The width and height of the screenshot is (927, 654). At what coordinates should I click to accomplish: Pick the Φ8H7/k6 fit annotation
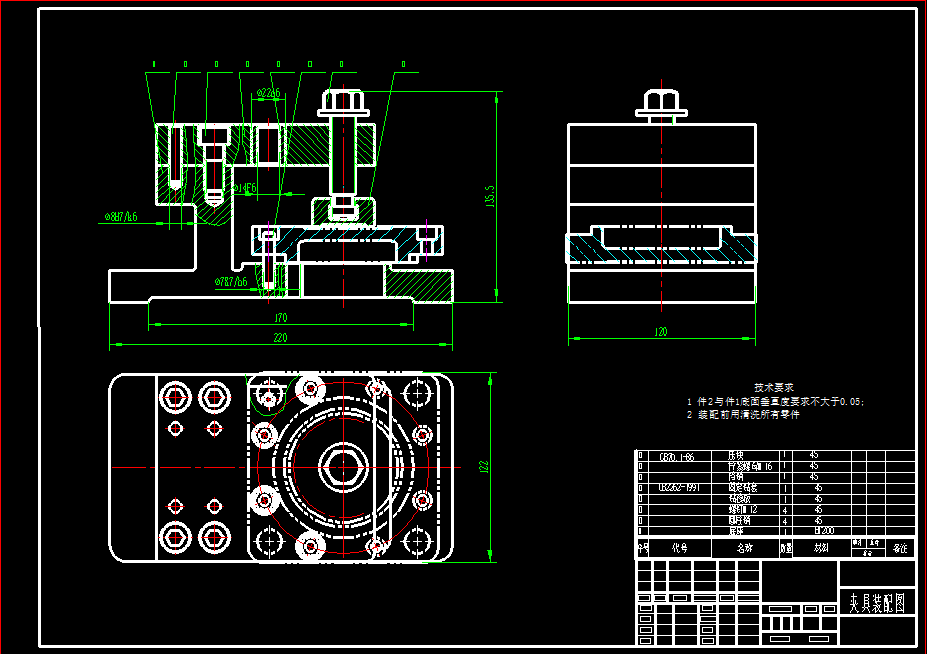click(x=121, y=217)
